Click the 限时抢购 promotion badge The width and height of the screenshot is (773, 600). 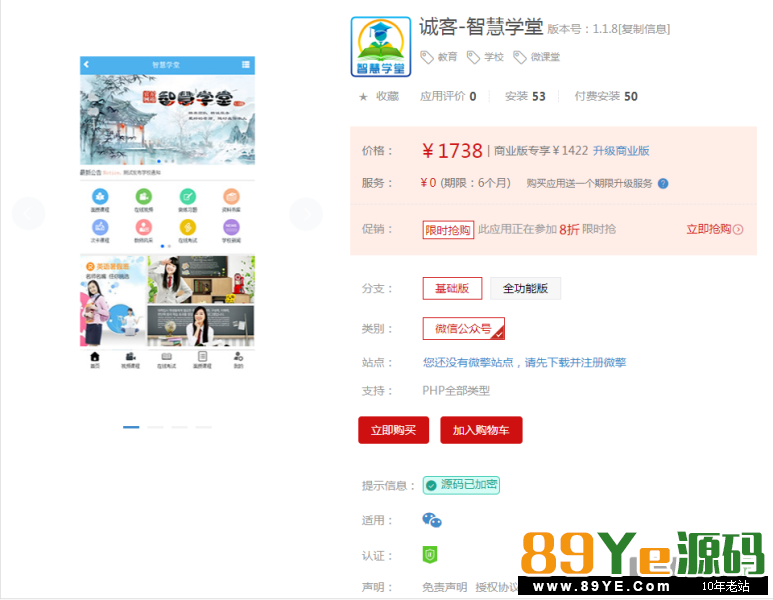[448, 230]
